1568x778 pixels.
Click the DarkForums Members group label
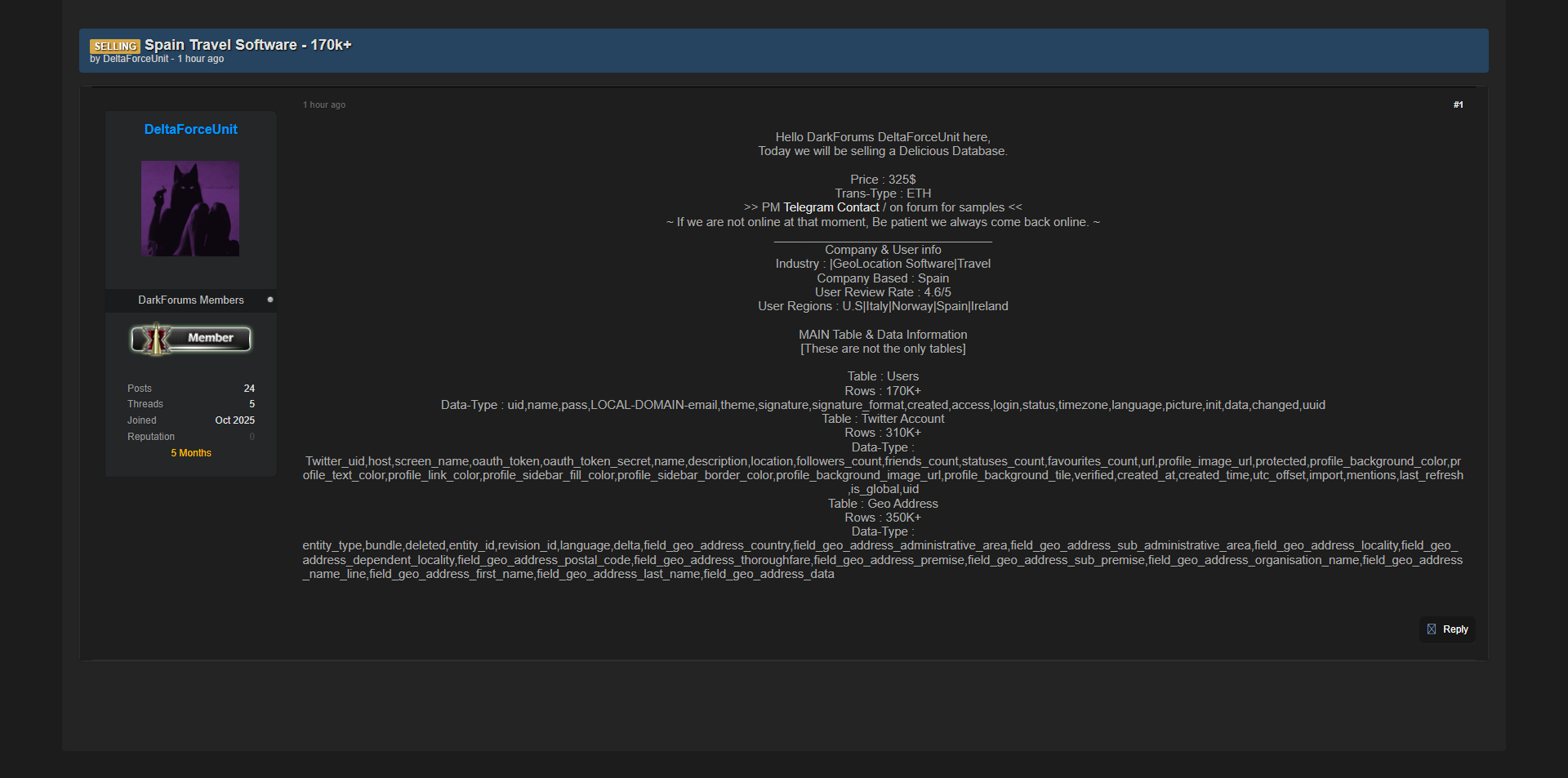click(x=190, y=300)
